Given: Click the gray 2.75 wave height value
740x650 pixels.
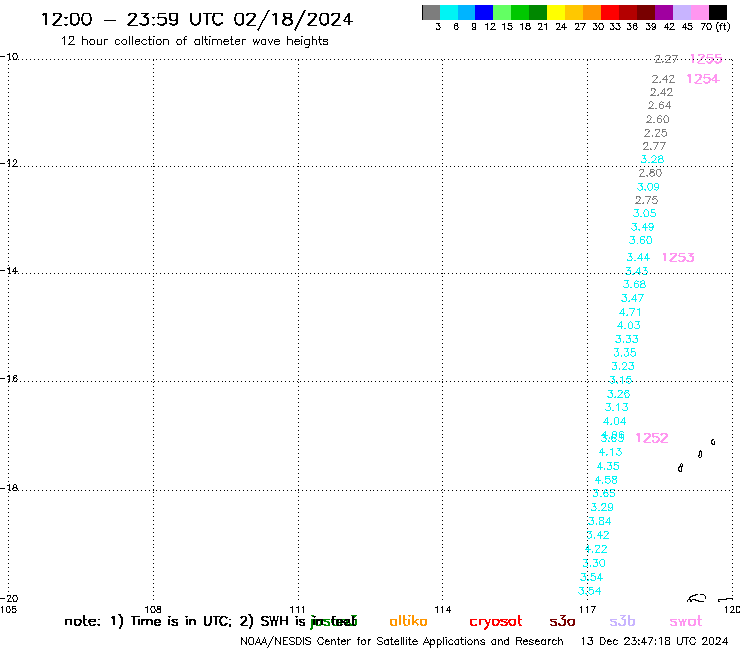Looking at the screenshot, I should pyautogui.click(x=647, y=200).
